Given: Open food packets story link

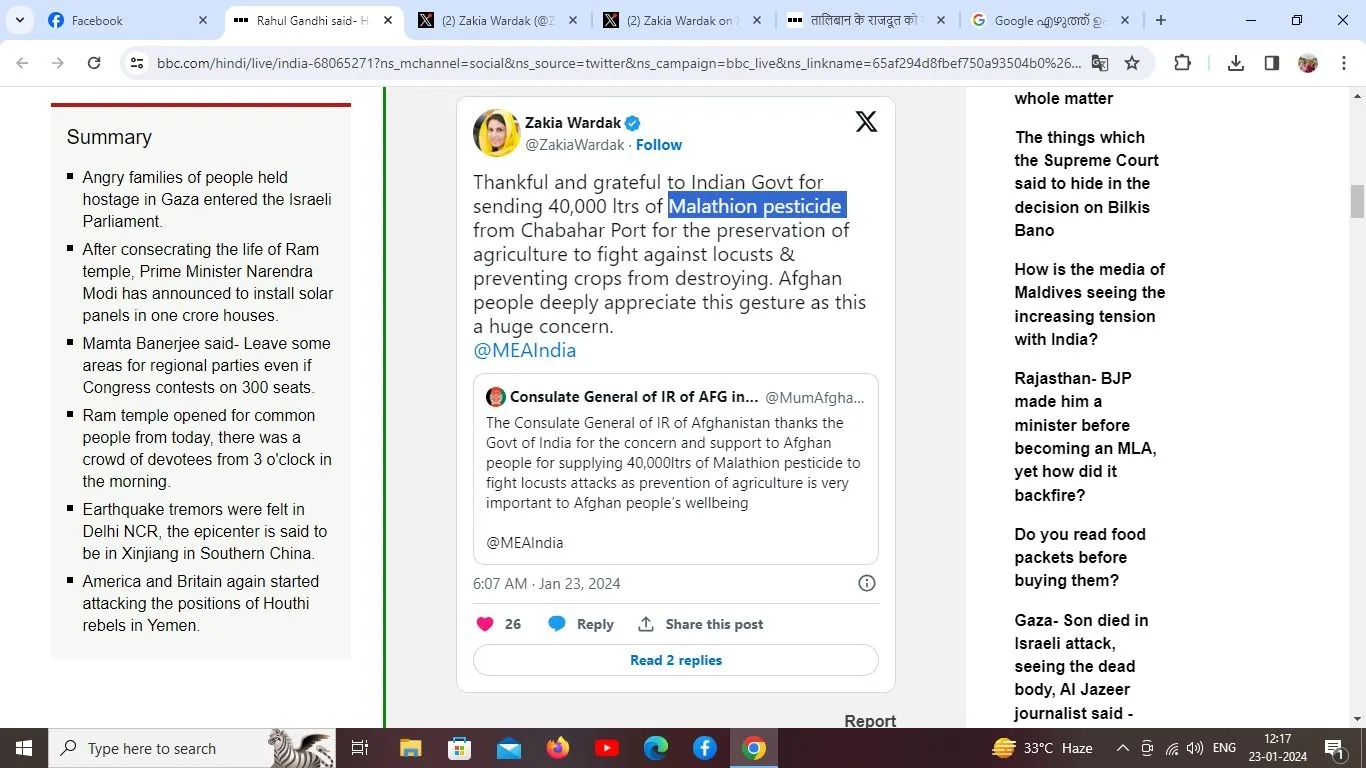Looking at the screenshot, I should 1080,557.
